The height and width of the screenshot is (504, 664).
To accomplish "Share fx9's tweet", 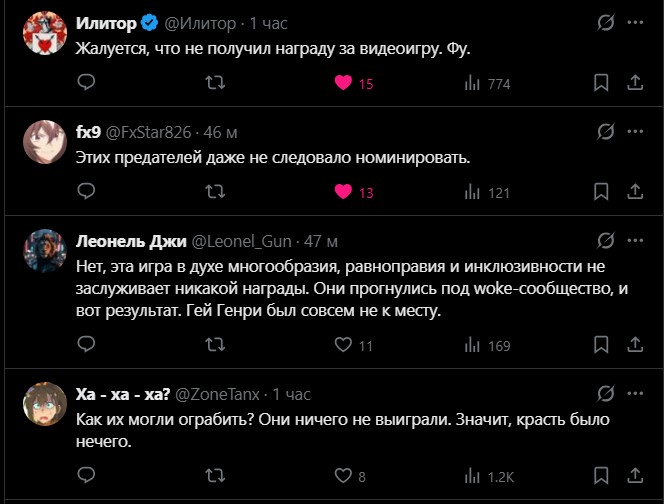I will [x=636, y=192].
